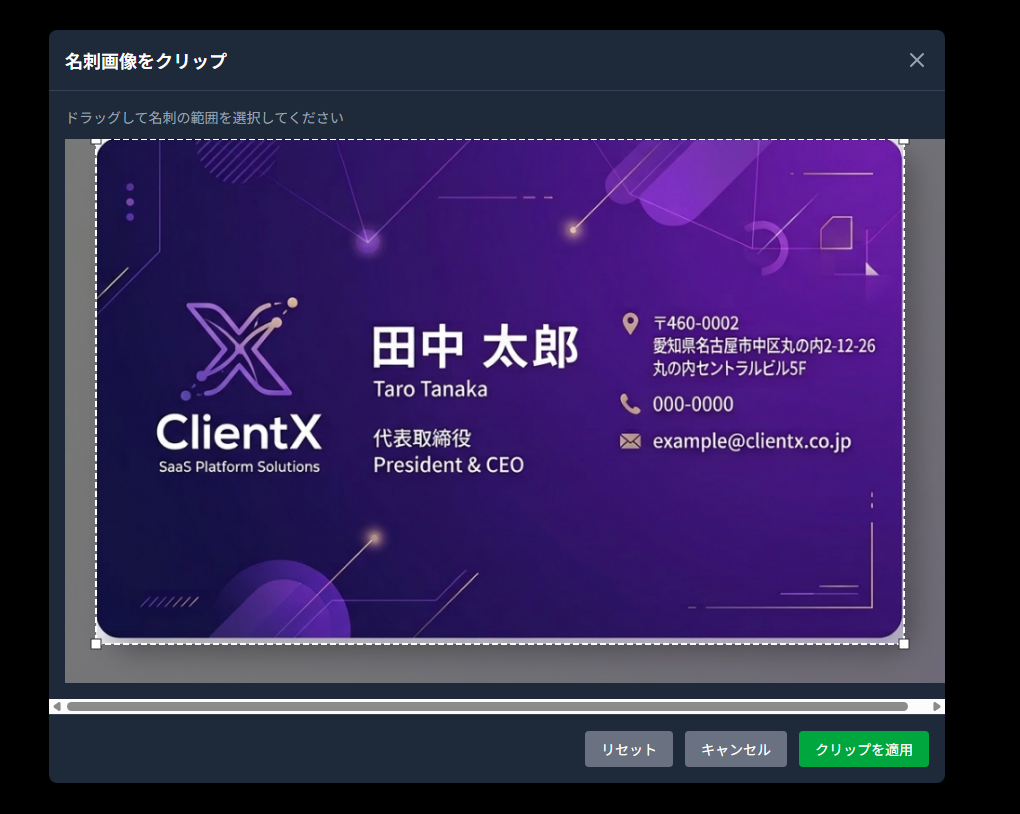Select the bottom-right crop handle
The width and height of the screenshot is (1020, 814).
click(904, 644)
